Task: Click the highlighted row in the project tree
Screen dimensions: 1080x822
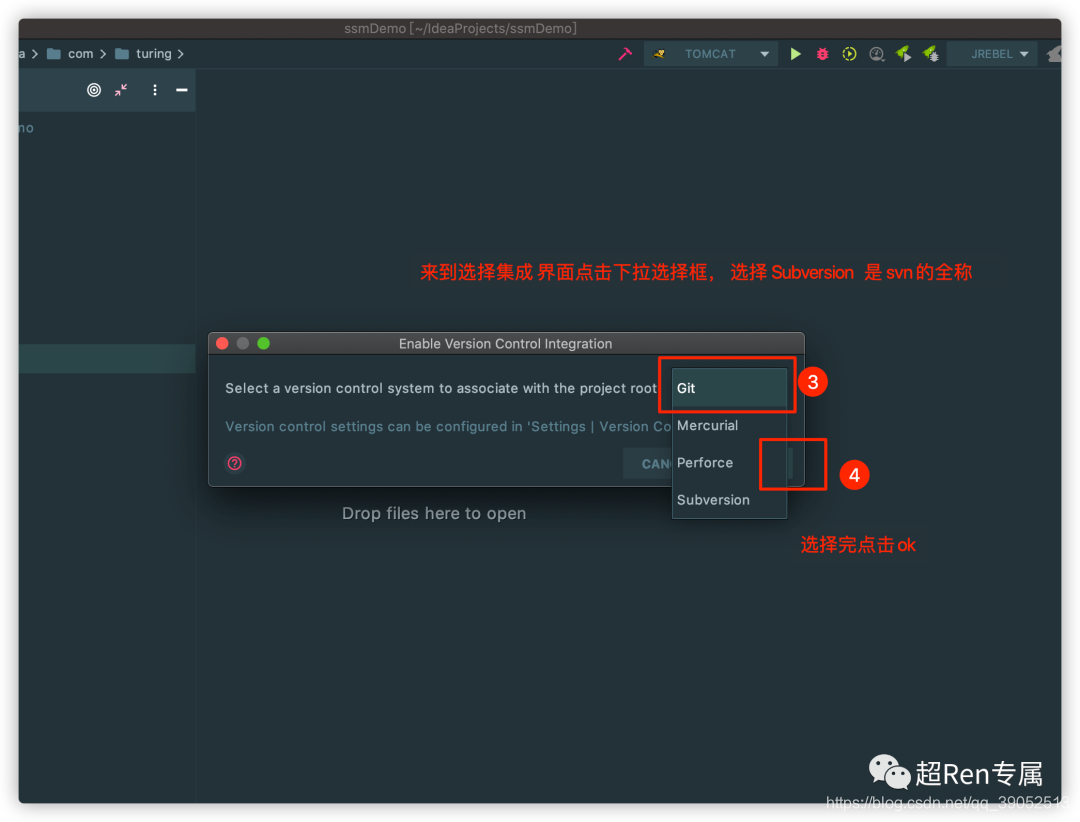Action: point(107,358)
